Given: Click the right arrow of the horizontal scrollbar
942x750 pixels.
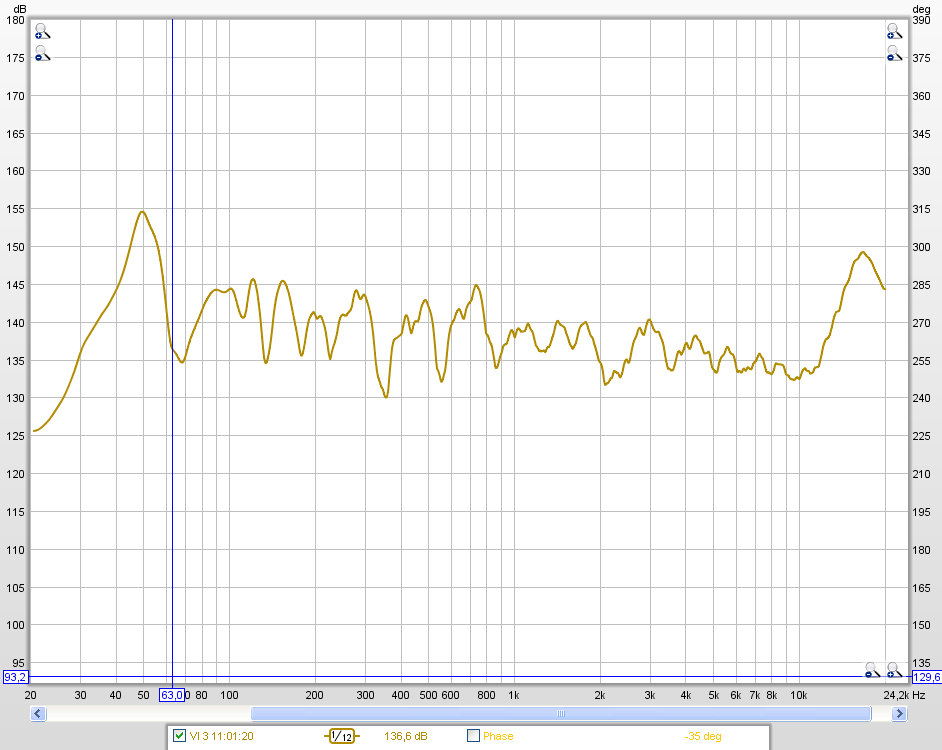Looking at the screenshot, I should [x=899, y=713].
